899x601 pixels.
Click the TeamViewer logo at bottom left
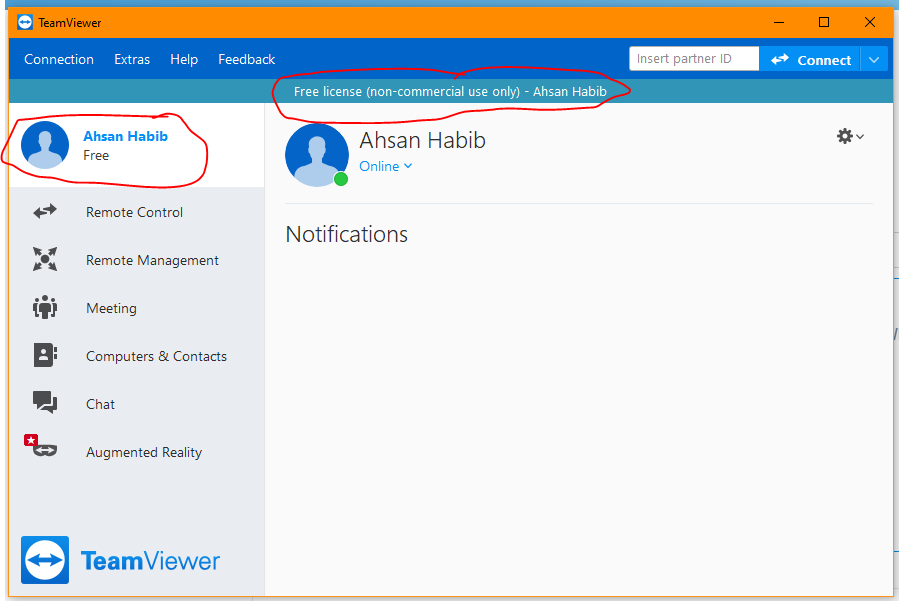[120, 560]
